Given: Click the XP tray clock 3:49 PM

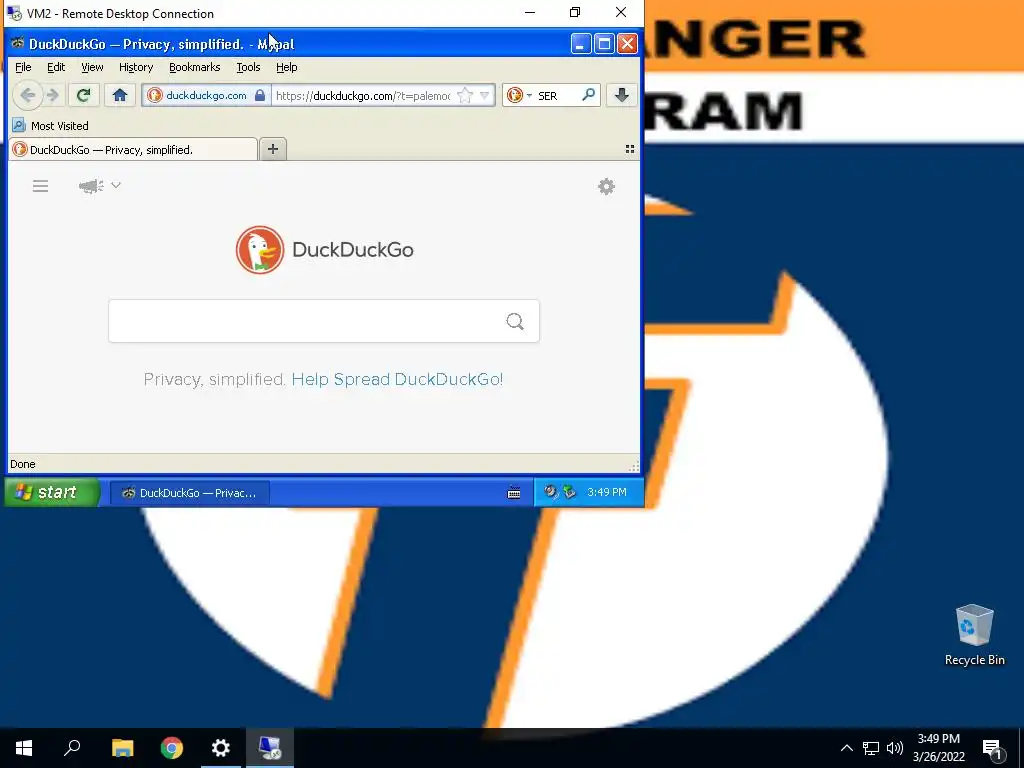Looking at the screenshot, I should point(607,492).
